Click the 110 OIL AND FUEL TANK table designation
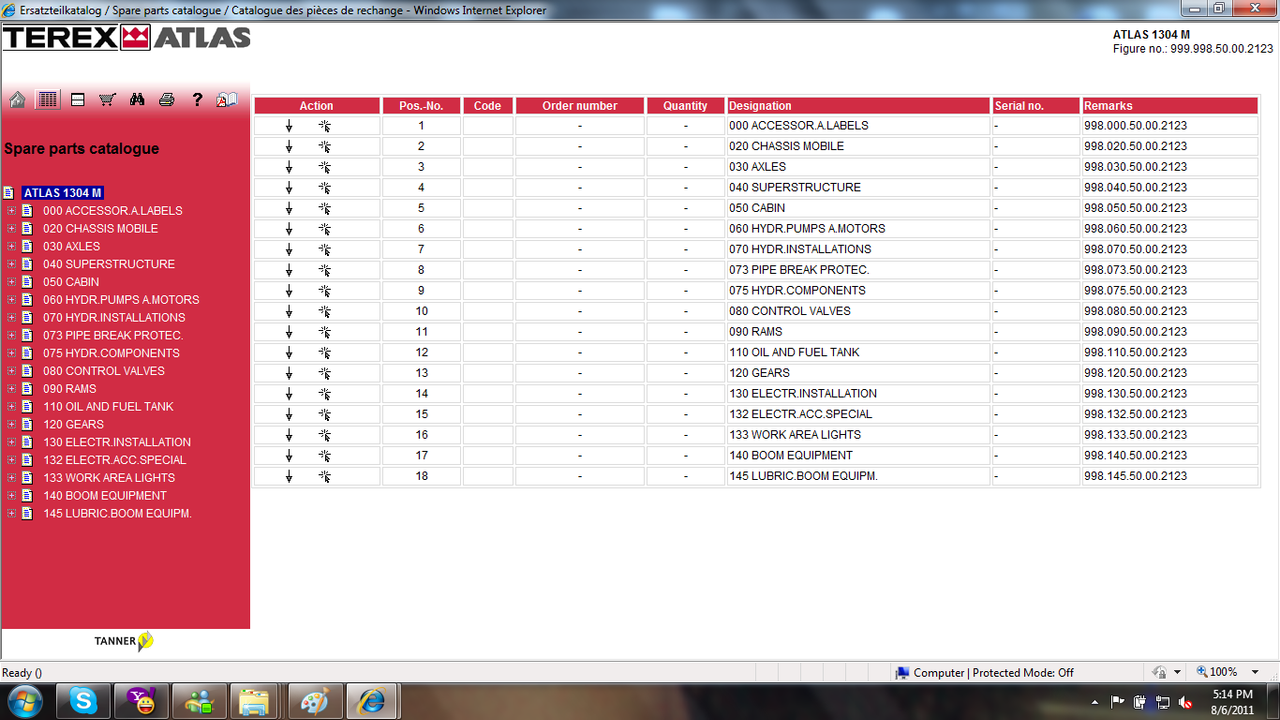The width and height of the screenshot is (1280, 720). tap(794, 352)
